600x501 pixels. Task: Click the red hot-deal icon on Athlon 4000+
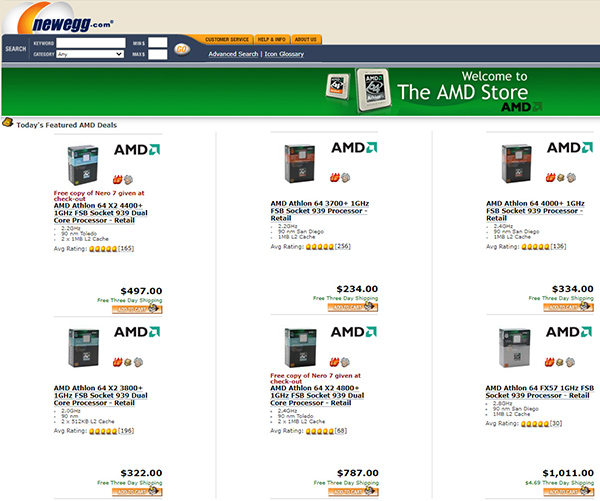(x=551, y=177)
